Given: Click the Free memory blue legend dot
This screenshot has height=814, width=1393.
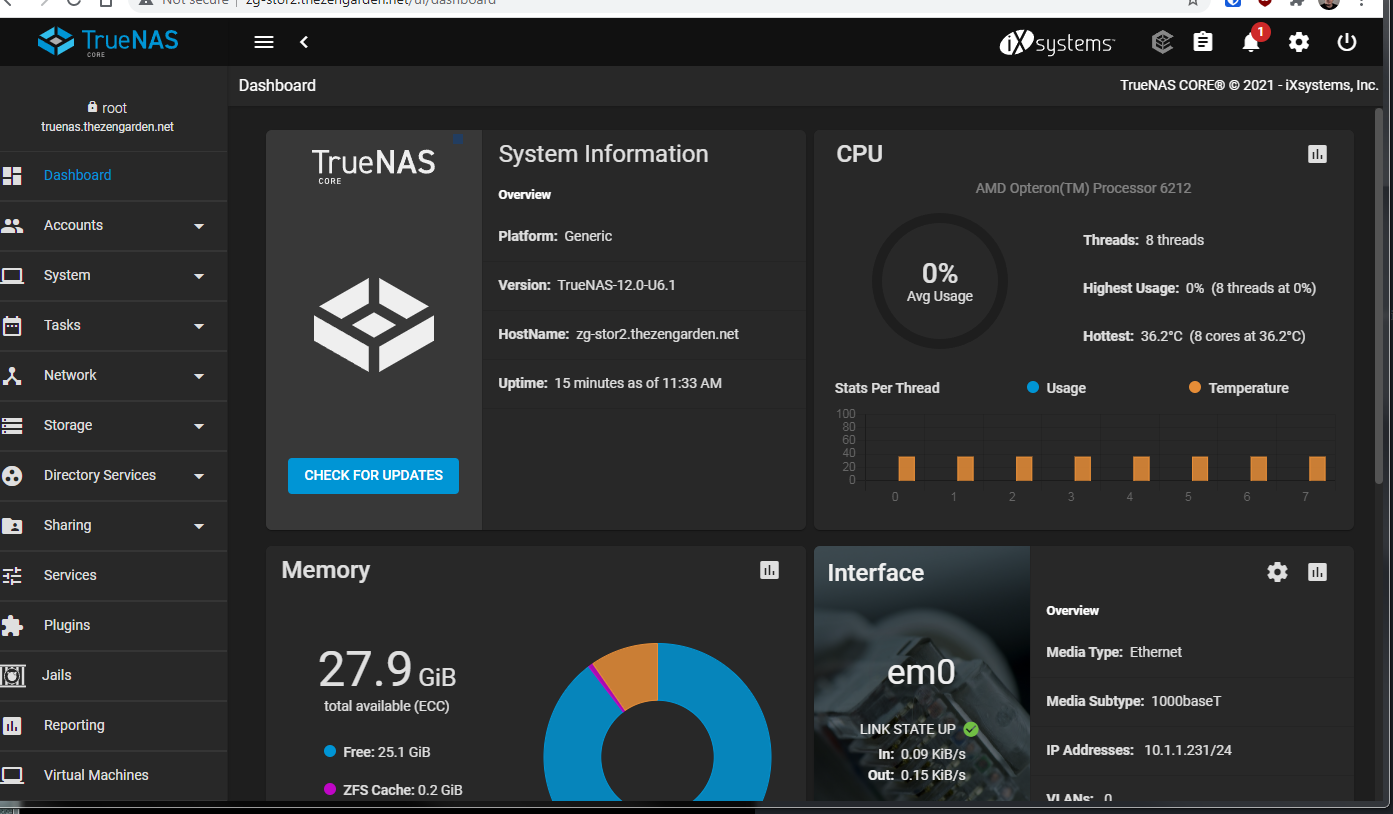Looking at the screenshot, I should [330, 751].
